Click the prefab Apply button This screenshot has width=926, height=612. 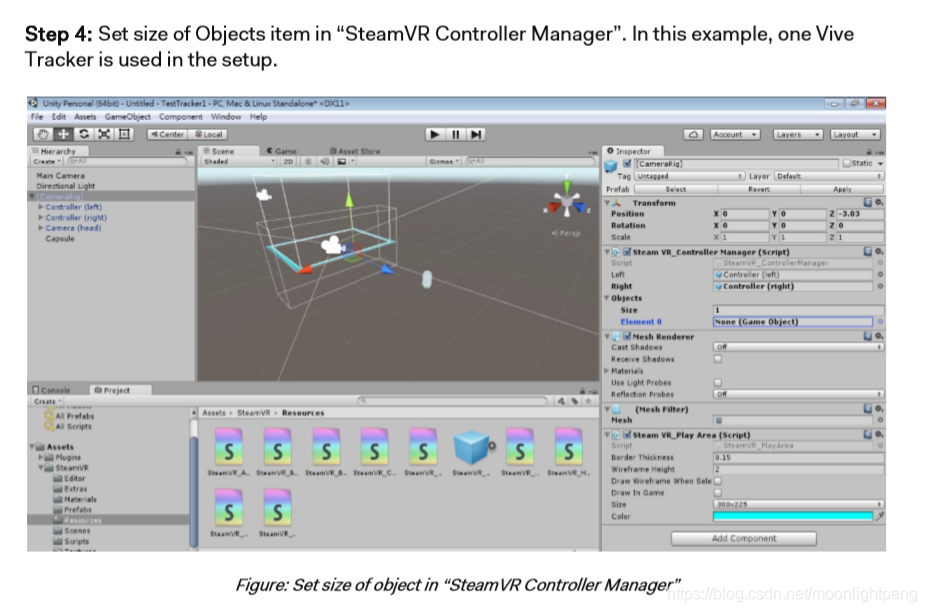842,190
